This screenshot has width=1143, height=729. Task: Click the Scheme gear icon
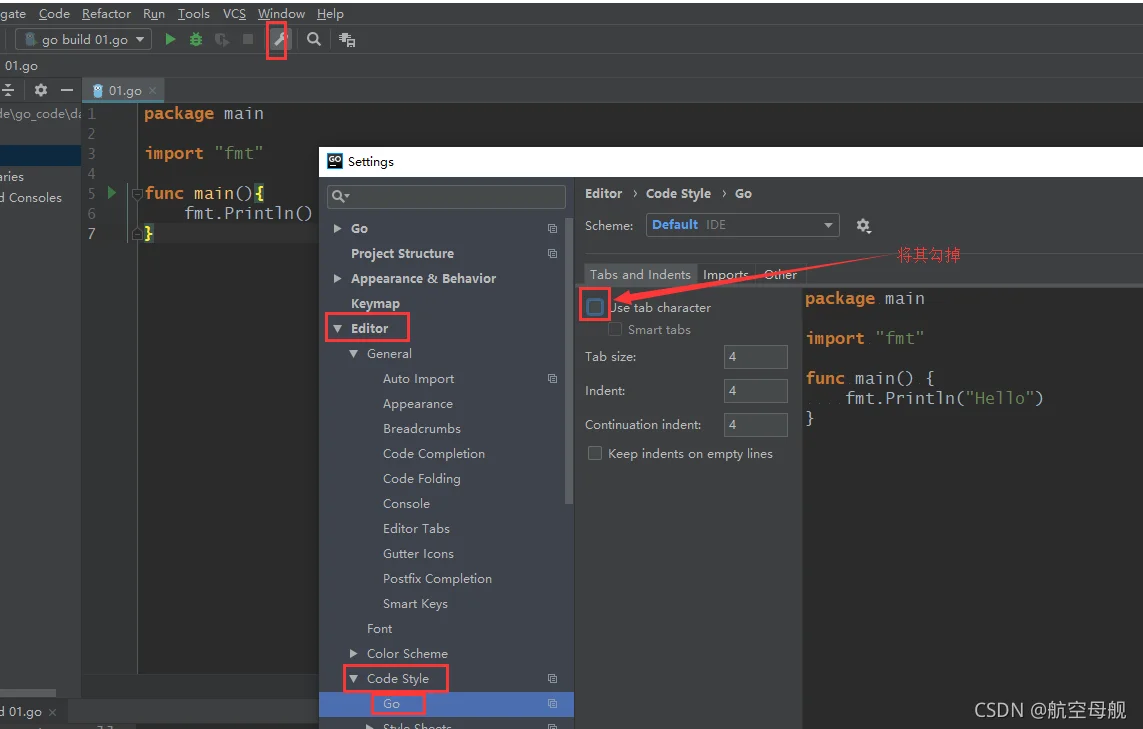coord(863,225)
